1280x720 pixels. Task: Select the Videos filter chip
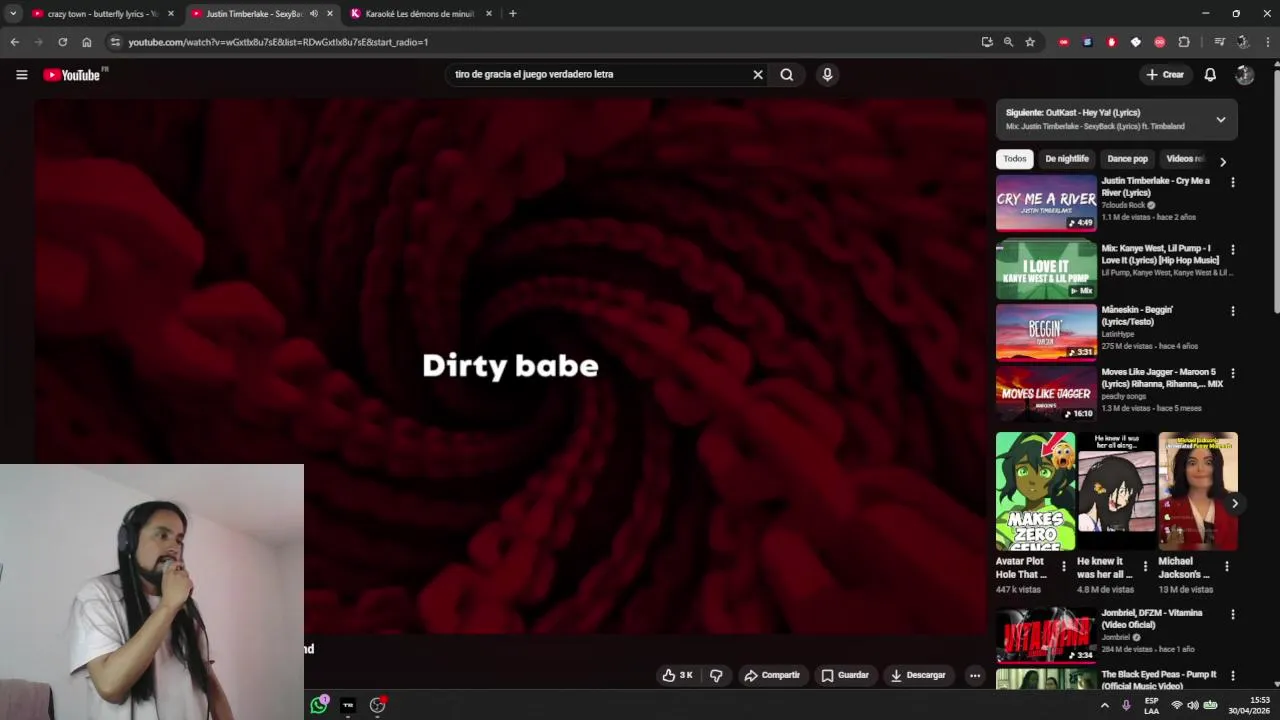pyautogui.click(x=1185, y=159)
